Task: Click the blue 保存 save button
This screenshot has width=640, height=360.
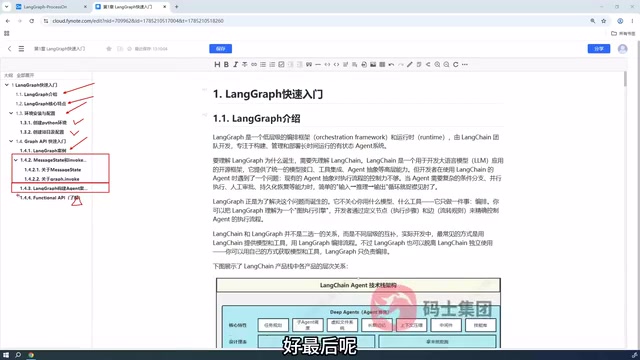Action: coord(220,49)
